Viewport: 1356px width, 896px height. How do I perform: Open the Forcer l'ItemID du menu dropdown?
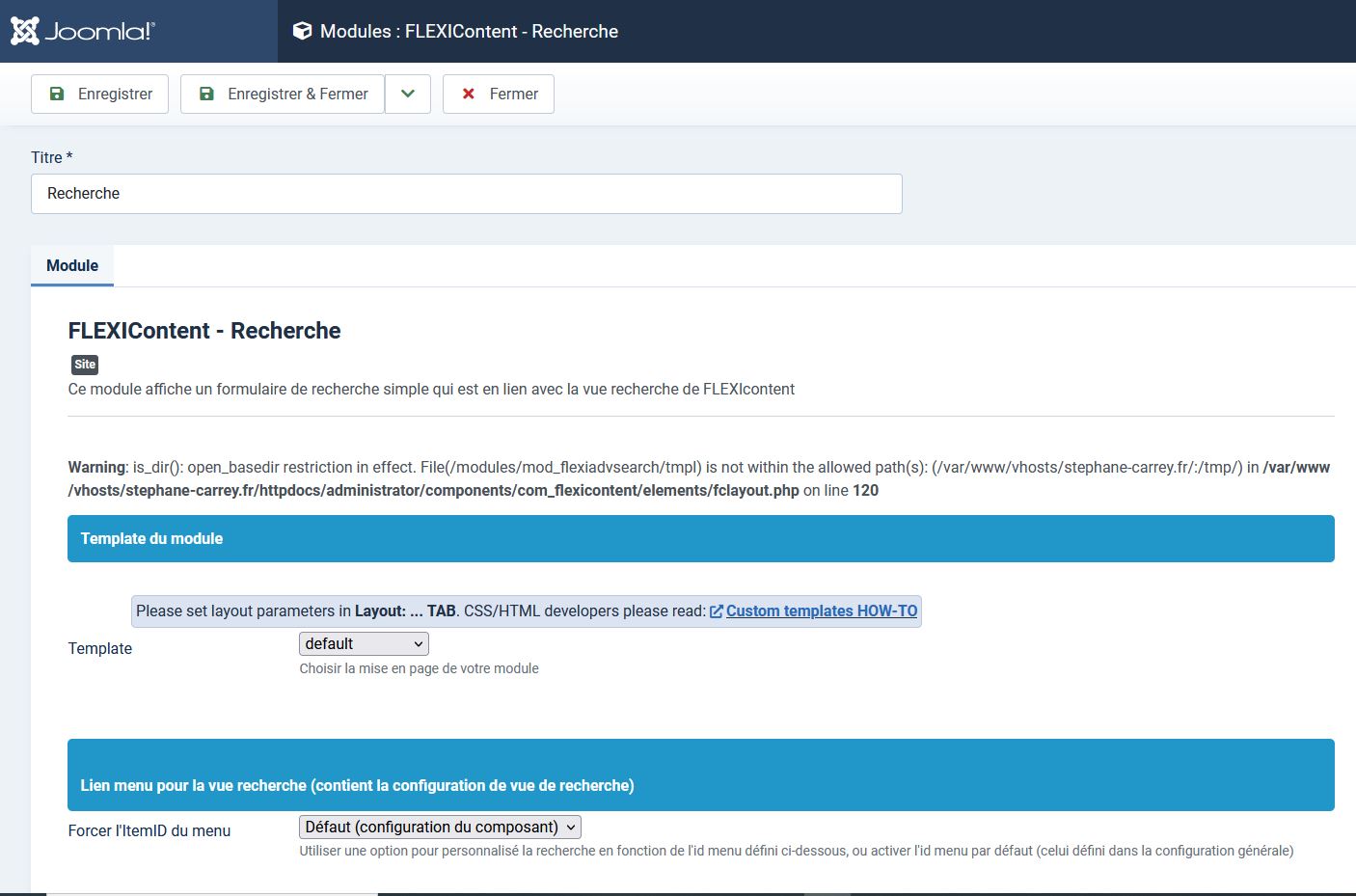tap(440, 827)
